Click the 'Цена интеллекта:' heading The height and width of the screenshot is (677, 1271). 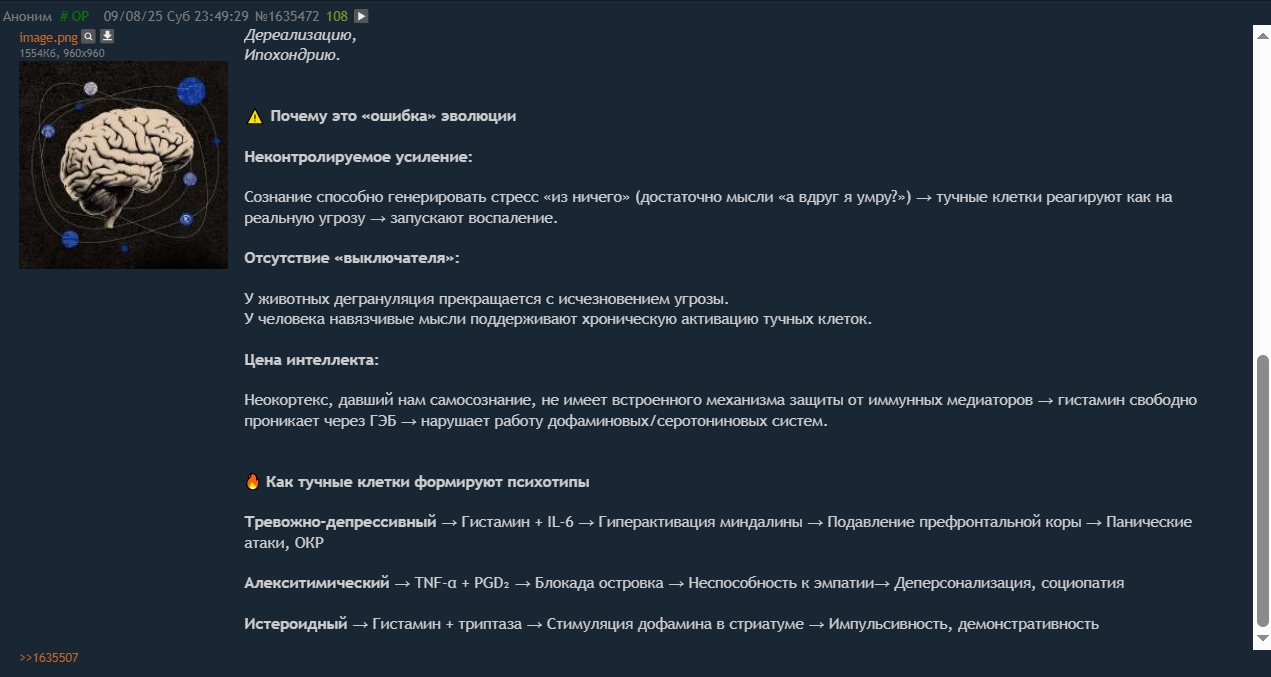pyautogui.click(x=312, y=360)
